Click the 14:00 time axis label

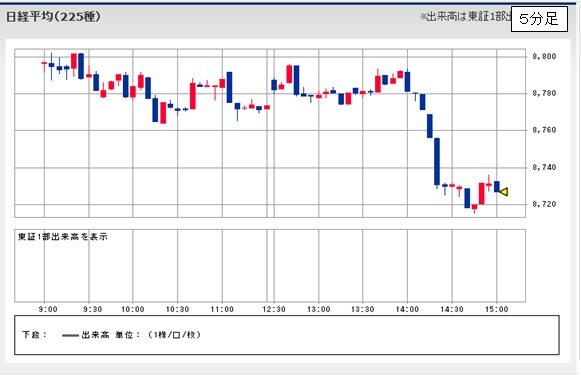(407, 309)
